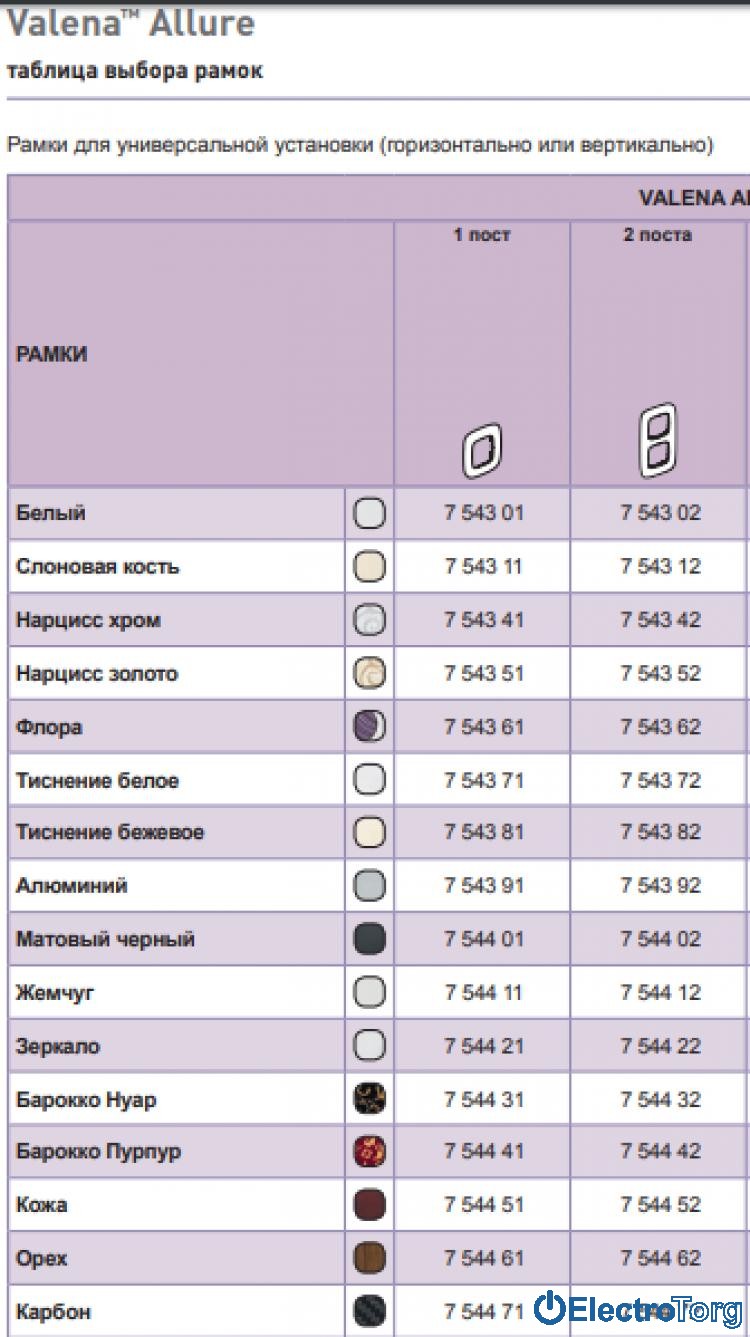The image size is (750, 1337).
Task: Select the Белый color swatch
Action: point(370,513)
